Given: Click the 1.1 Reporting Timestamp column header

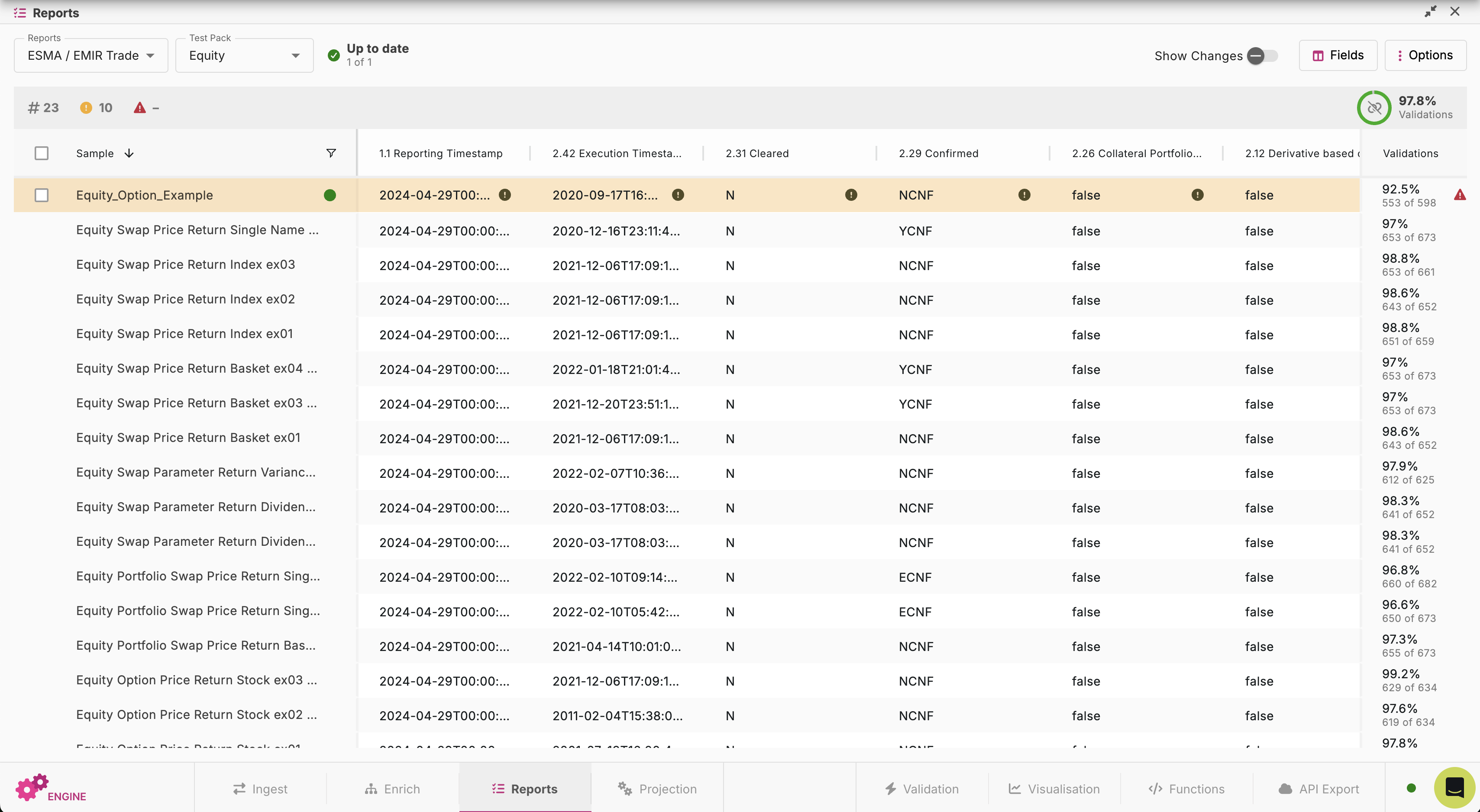Looking at the screenshot, I should 441,153.
